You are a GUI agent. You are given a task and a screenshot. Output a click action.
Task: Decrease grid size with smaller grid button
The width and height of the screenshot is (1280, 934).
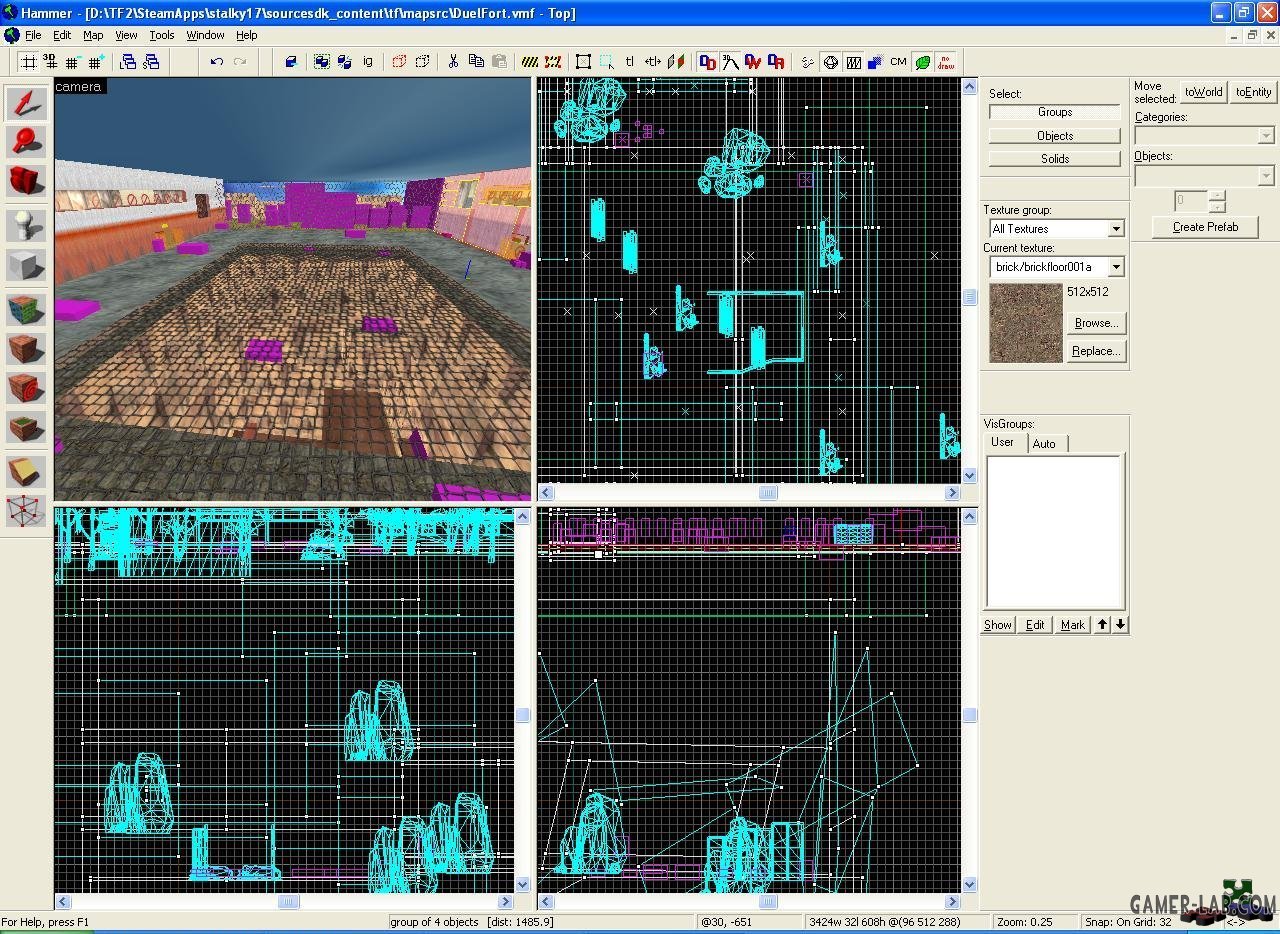pyautogui.click(x=72, y=62)
